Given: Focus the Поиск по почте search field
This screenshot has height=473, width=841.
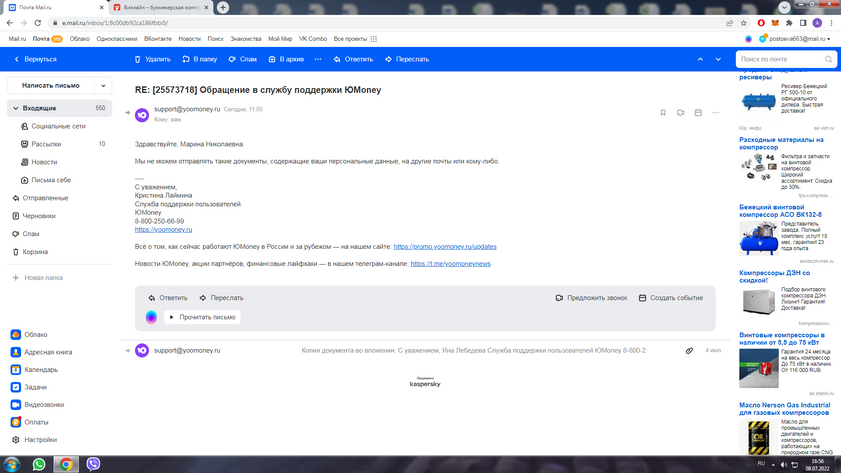Looking at the screenshot, I should [786, 59].
